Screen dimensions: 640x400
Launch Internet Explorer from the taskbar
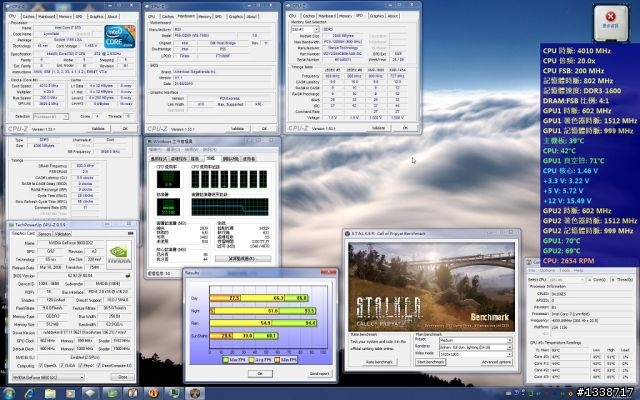(29, 394)
